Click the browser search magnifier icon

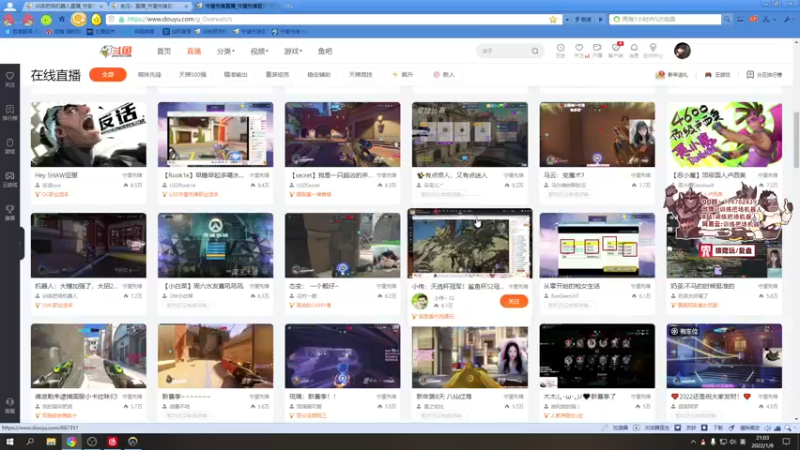727,19
